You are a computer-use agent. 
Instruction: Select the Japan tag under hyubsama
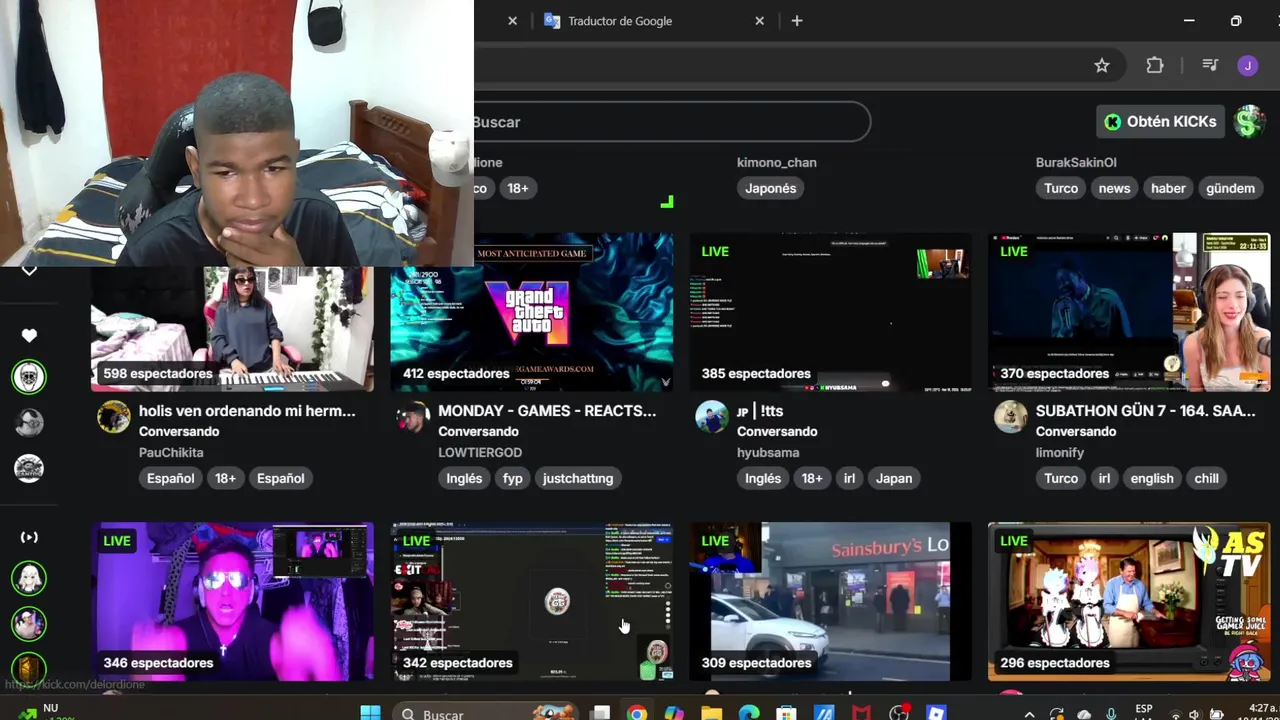click(894, 478)
